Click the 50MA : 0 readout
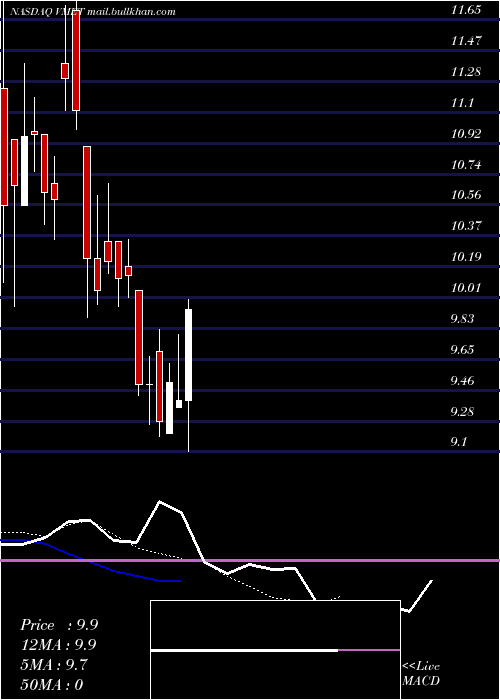 click(x=52, y=684)
